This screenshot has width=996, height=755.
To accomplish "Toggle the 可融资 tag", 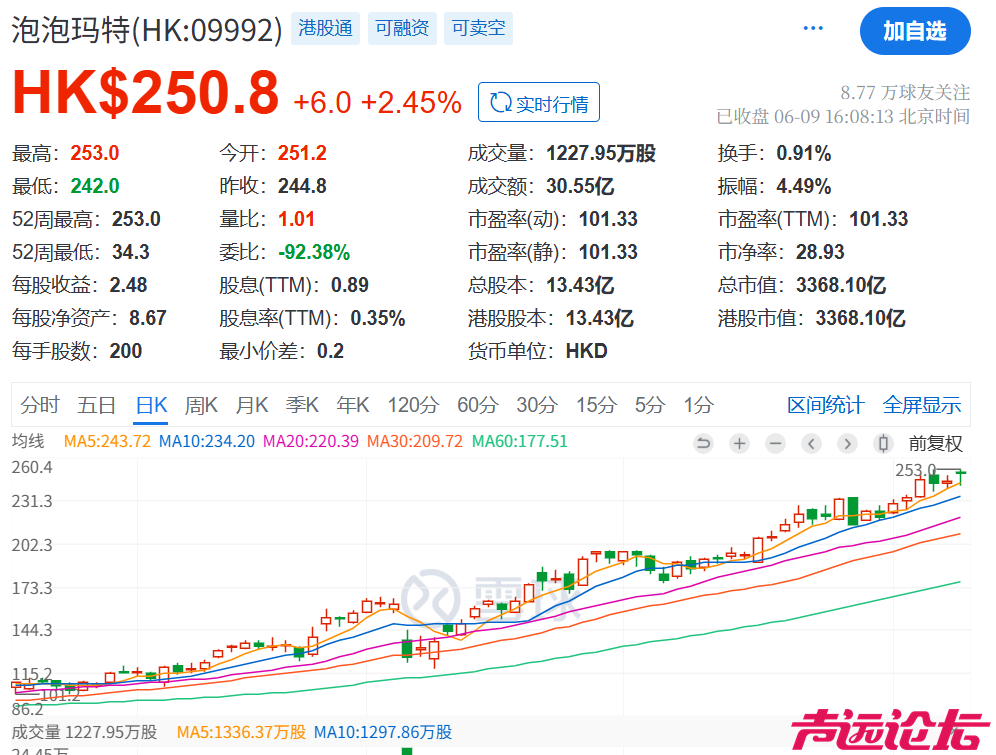I will 402,28.
